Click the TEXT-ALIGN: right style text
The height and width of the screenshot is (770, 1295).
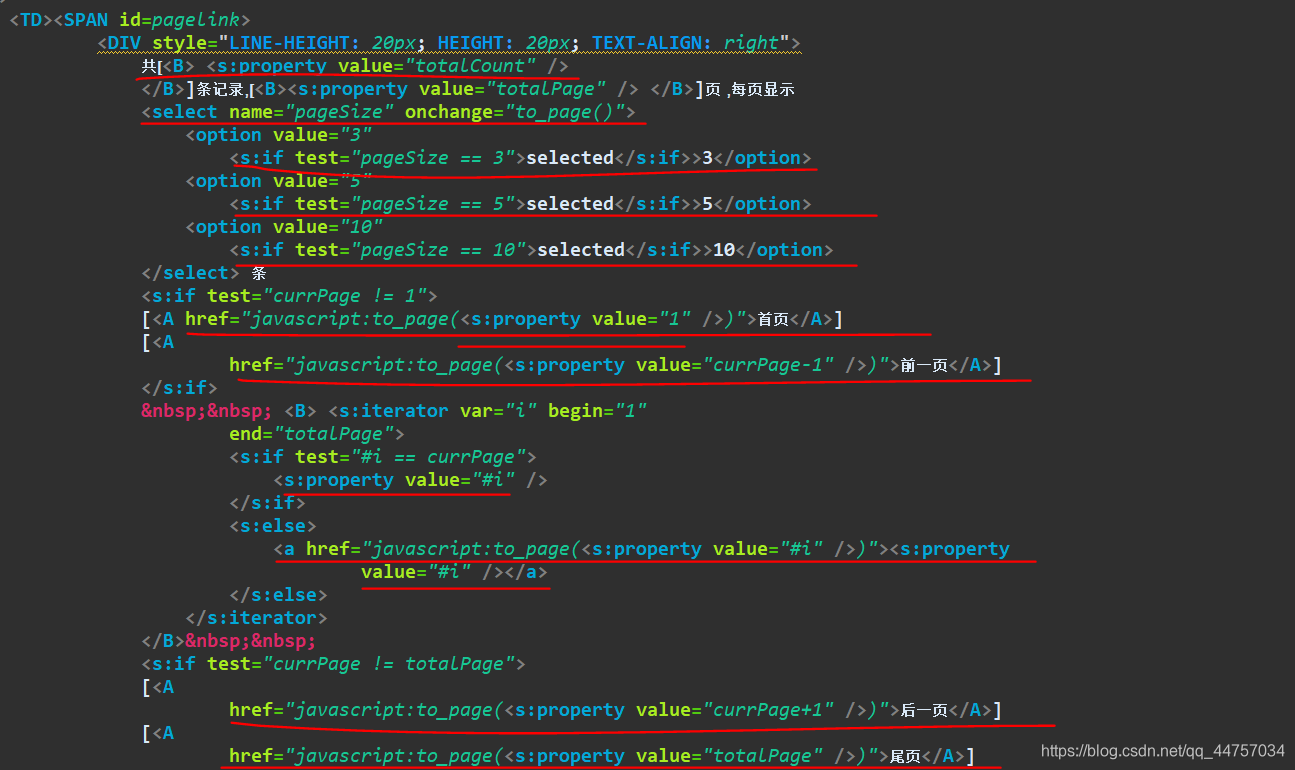click(685, 43)
